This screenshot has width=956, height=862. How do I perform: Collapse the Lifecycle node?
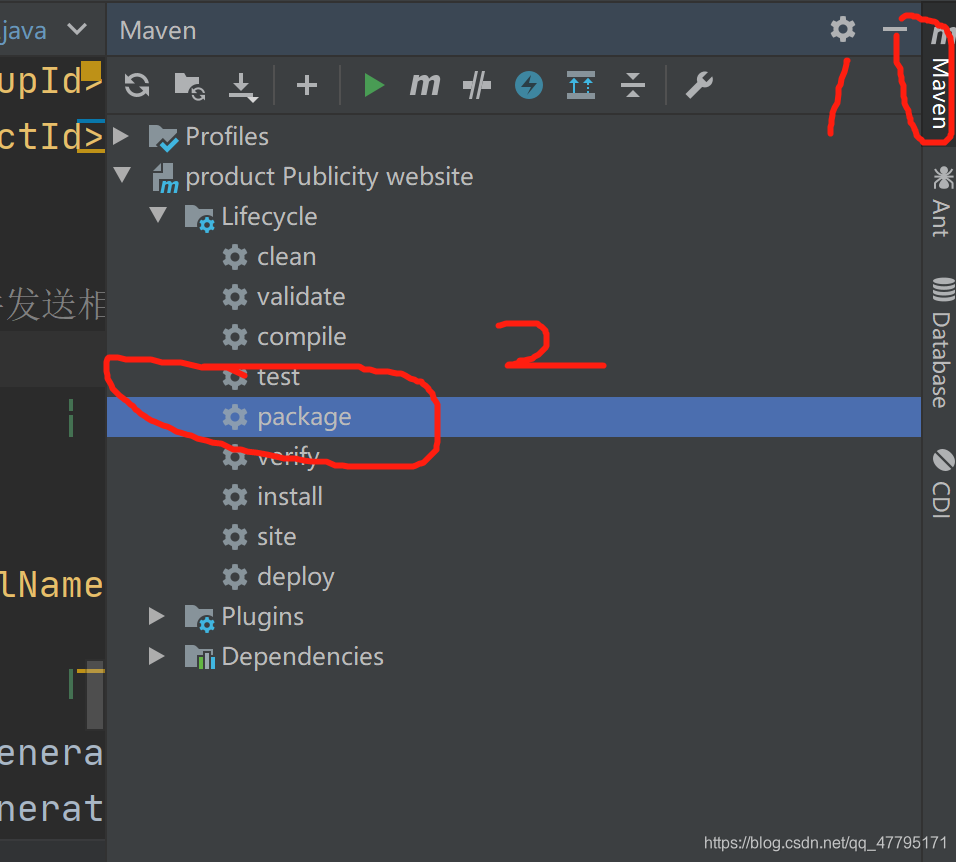[159, 215]
